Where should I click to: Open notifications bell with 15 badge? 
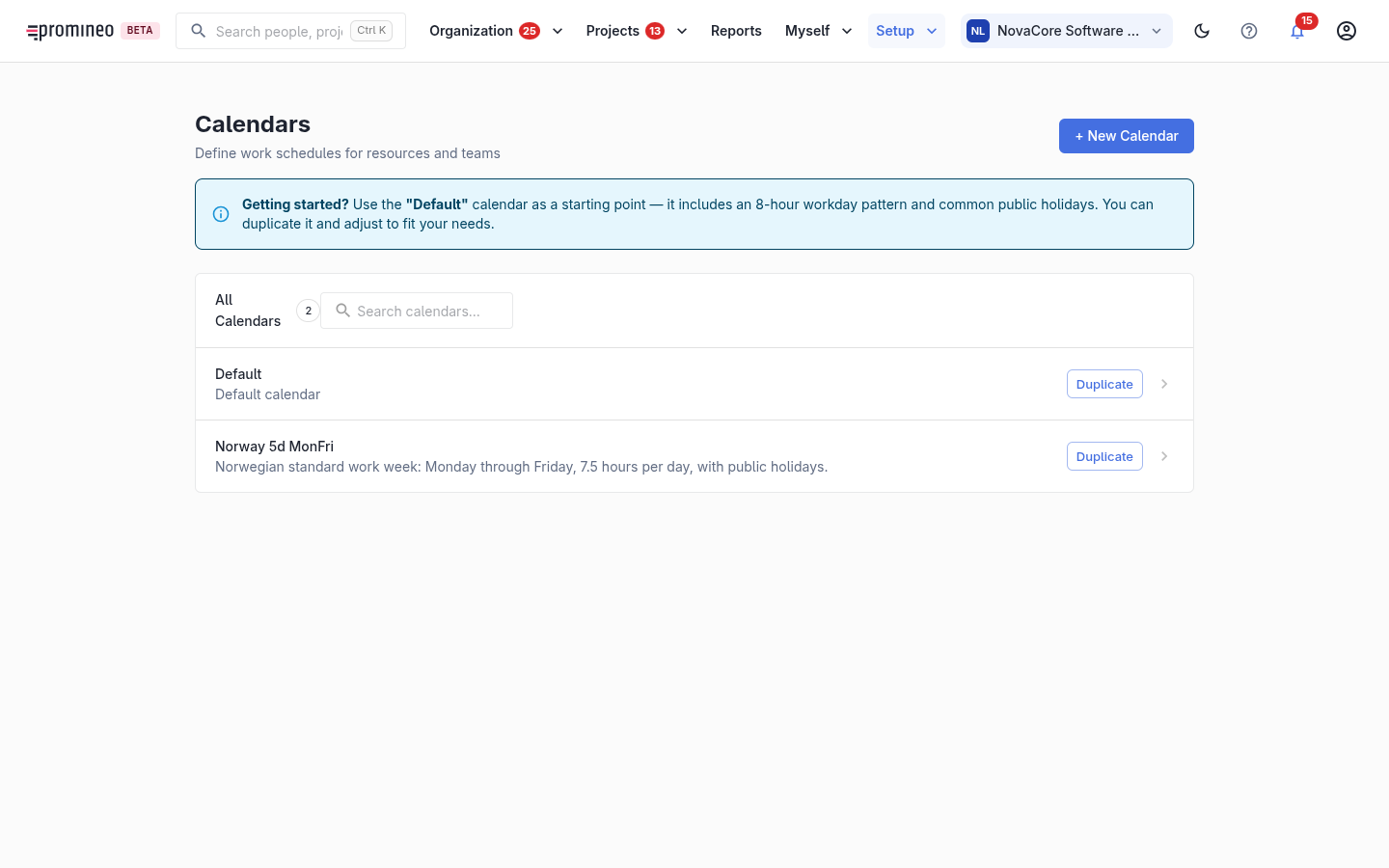tap(1297, 31)
